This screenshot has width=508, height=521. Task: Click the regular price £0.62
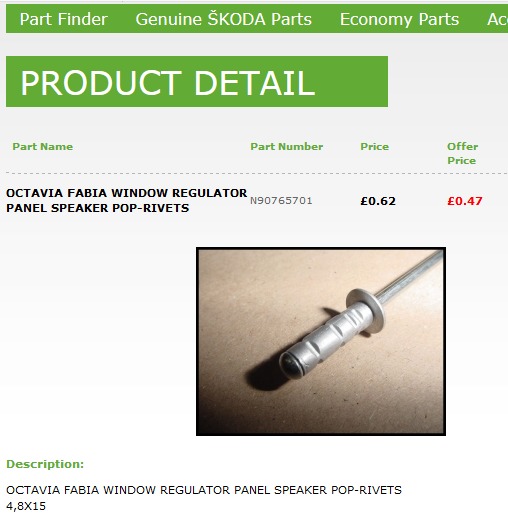[x=378, y=201]
